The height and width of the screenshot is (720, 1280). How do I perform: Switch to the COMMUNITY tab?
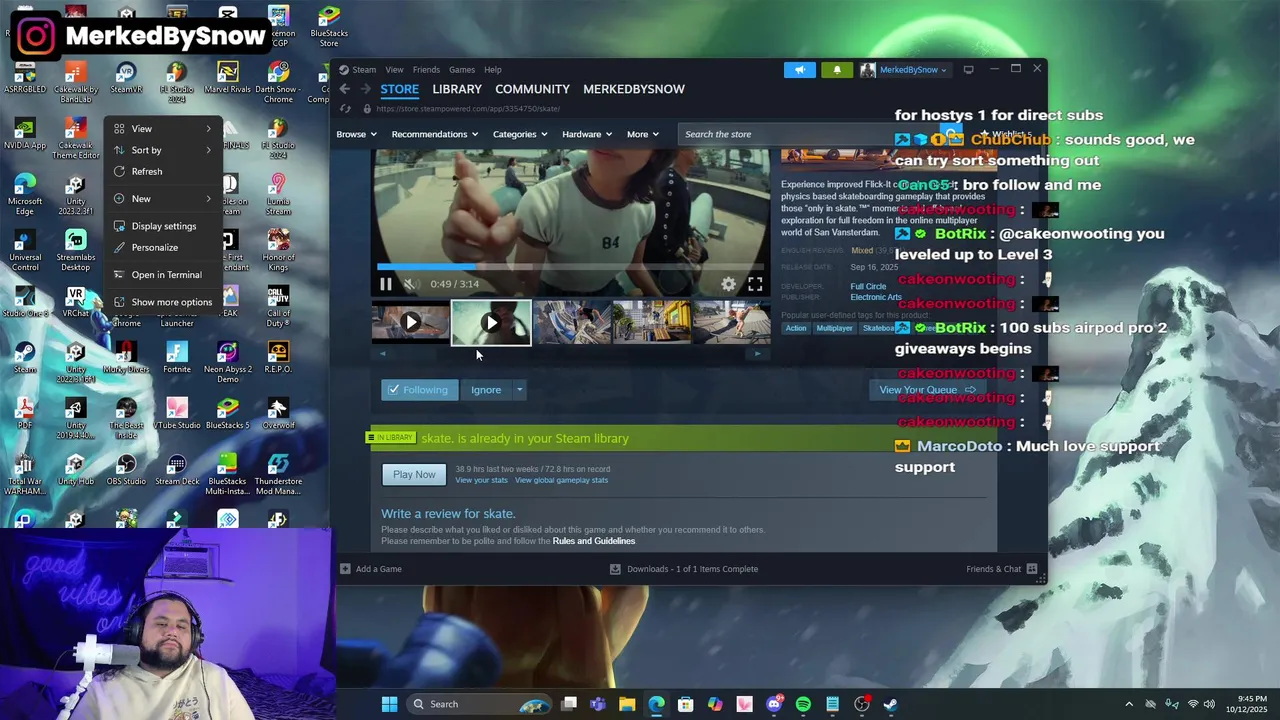532,89
